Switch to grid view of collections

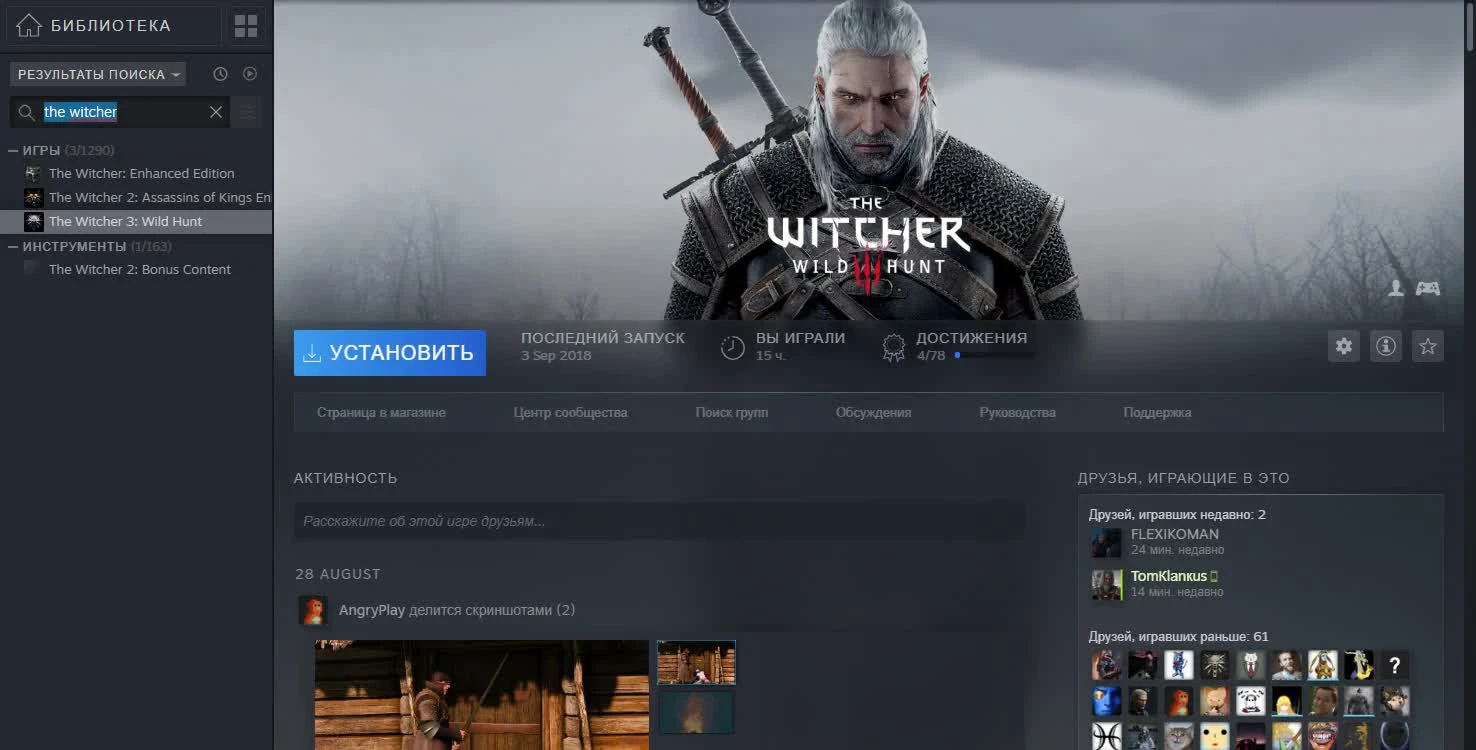246,26
